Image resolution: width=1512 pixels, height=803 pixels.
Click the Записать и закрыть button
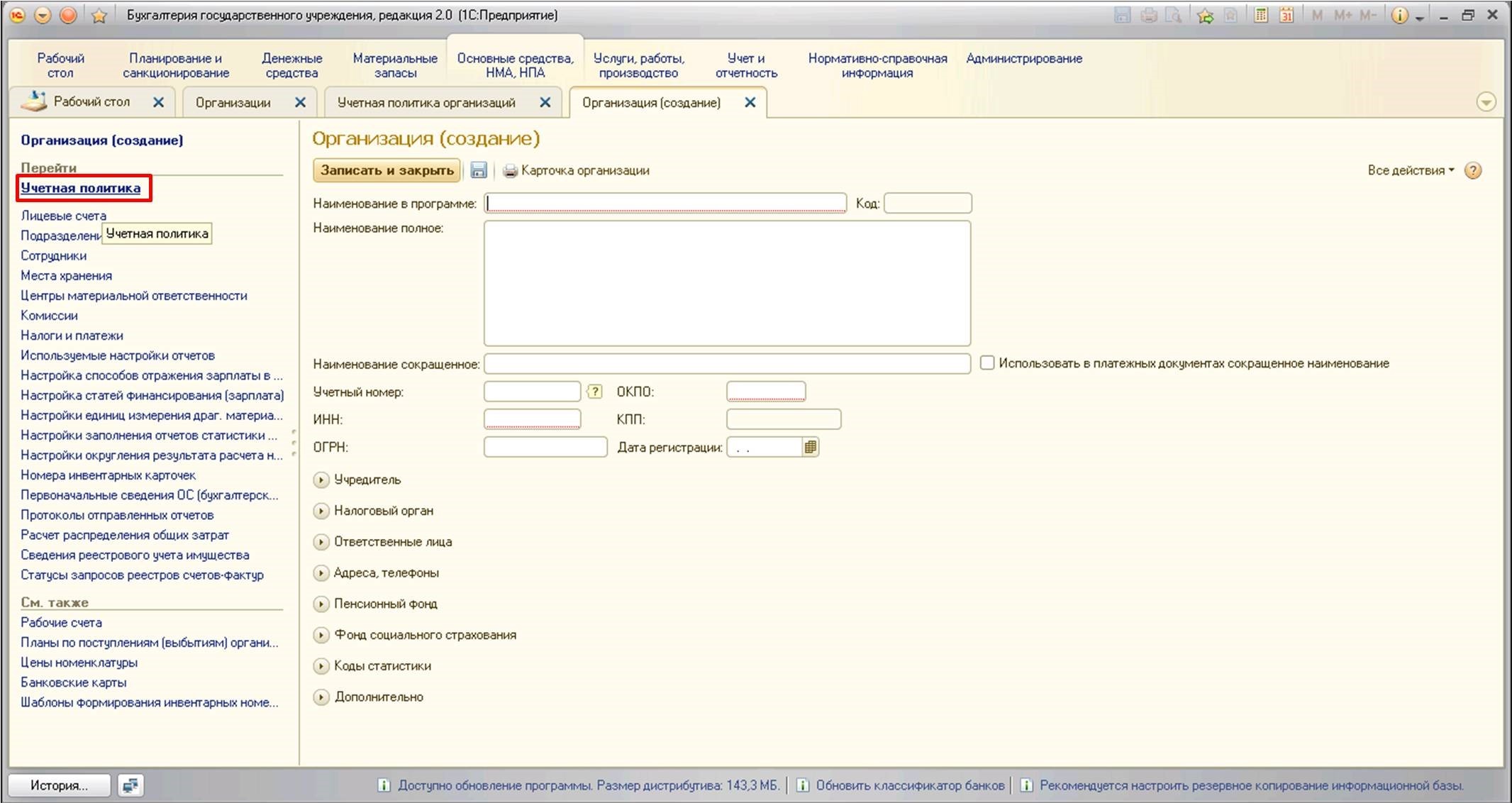[x=387, y=170]
